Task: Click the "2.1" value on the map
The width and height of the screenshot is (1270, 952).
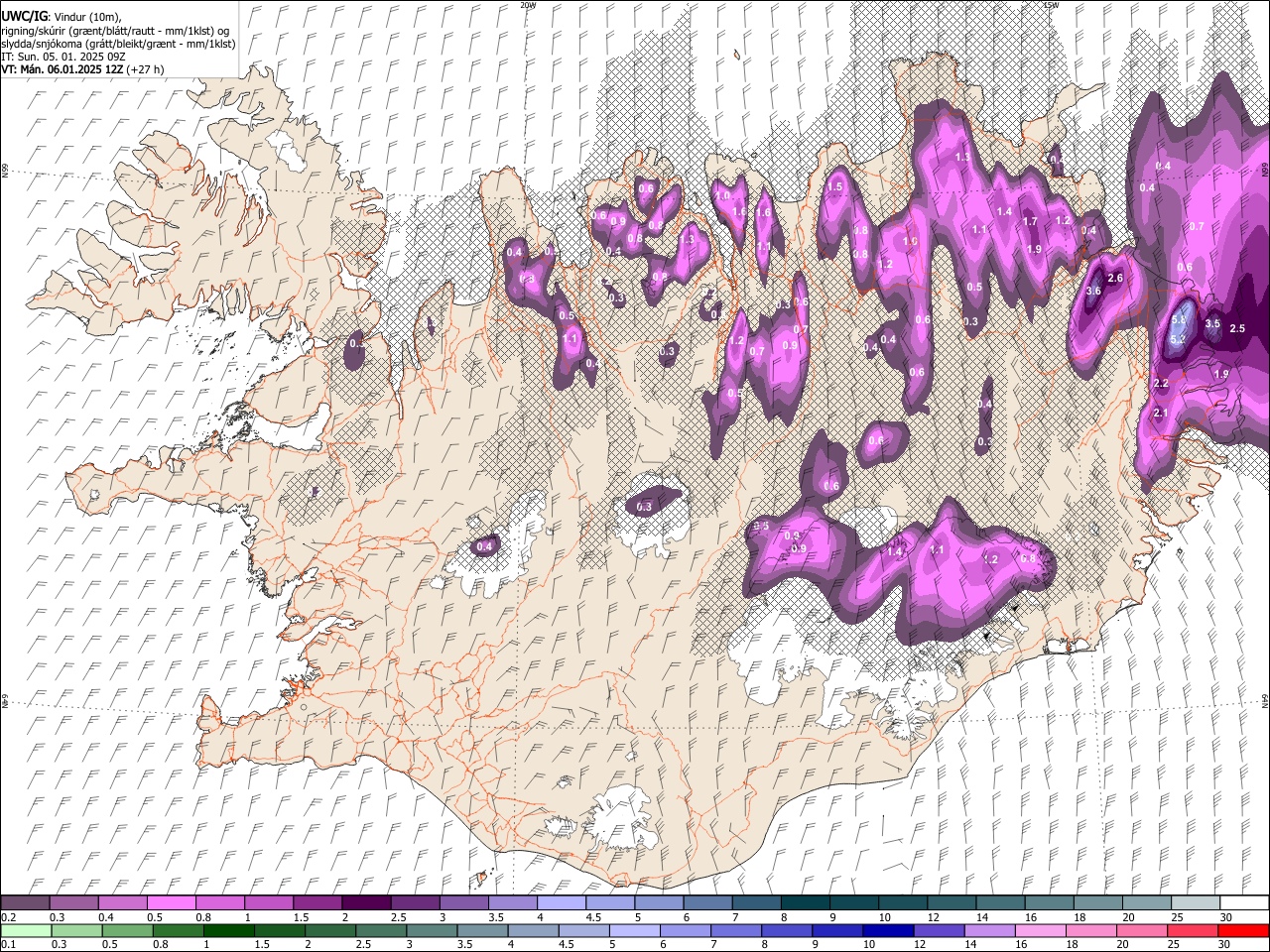Action: [1161, 413]
